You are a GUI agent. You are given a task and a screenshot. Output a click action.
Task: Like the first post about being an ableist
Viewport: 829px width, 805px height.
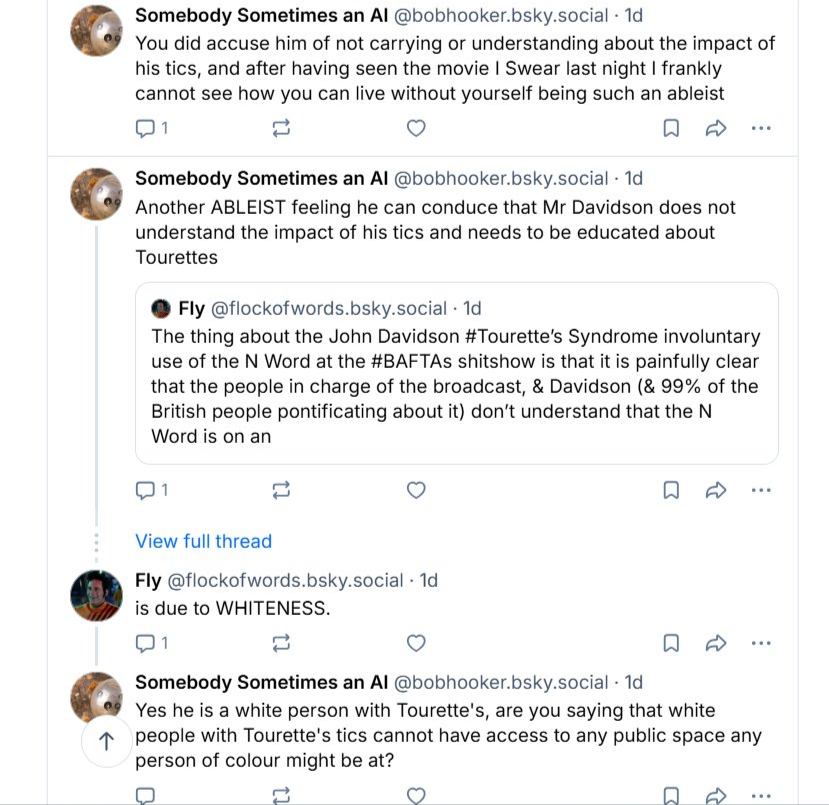[x=417, y=128]
